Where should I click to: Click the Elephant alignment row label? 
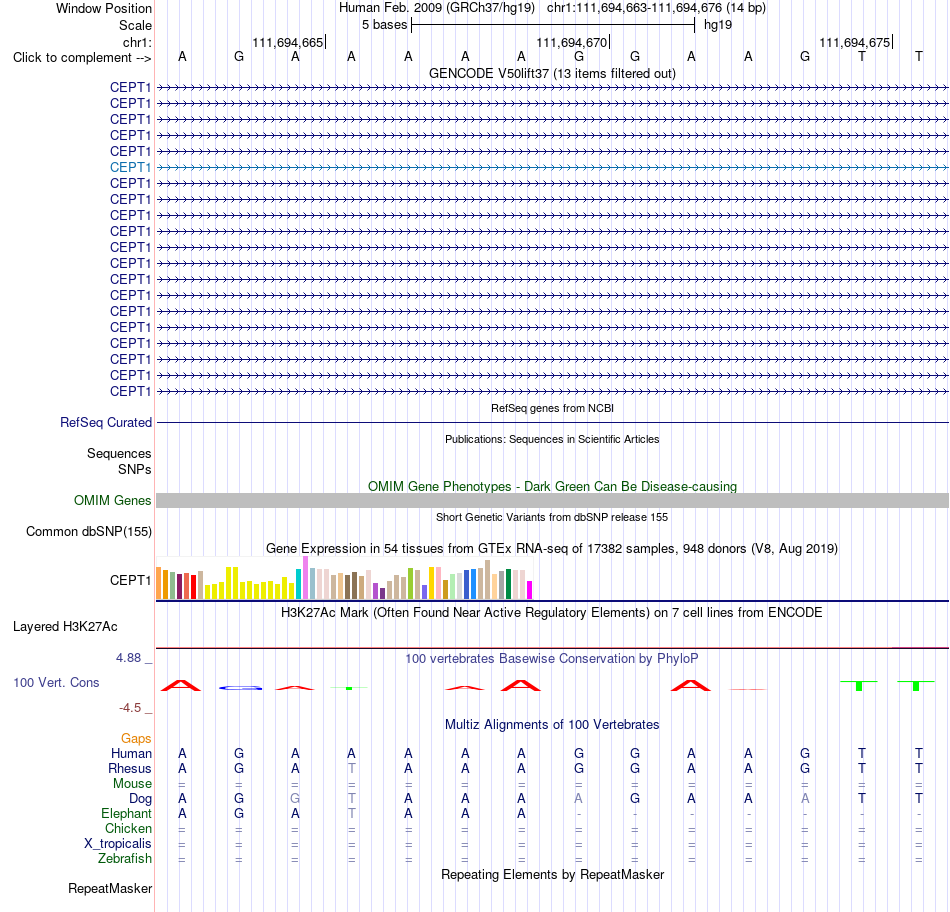[127, 814]
